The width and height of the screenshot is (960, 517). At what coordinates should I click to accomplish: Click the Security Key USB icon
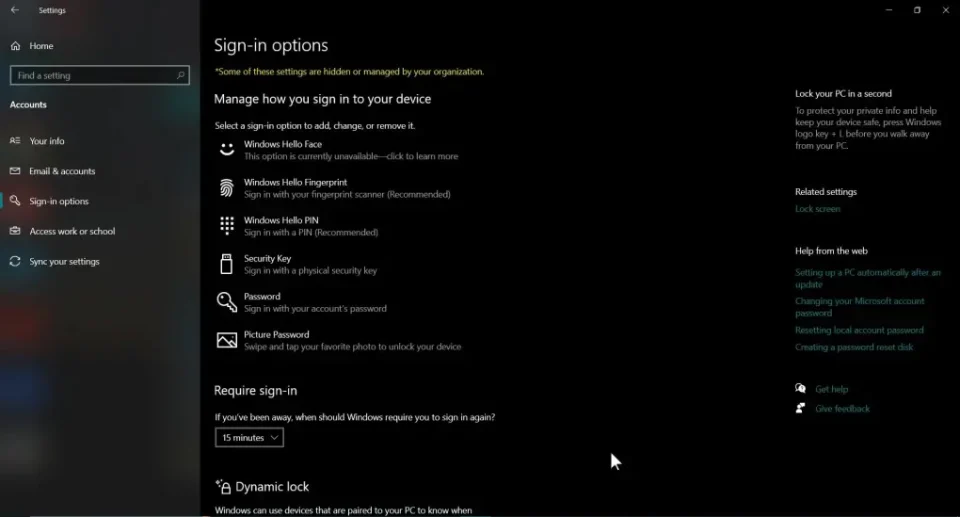tap(226, 264)
